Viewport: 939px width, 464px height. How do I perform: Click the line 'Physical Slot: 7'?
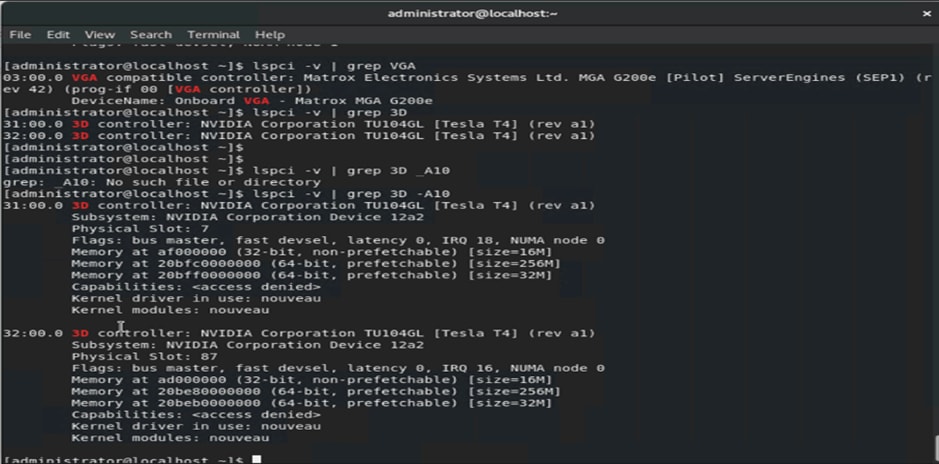pyautogui.click(x=140, y=229)
